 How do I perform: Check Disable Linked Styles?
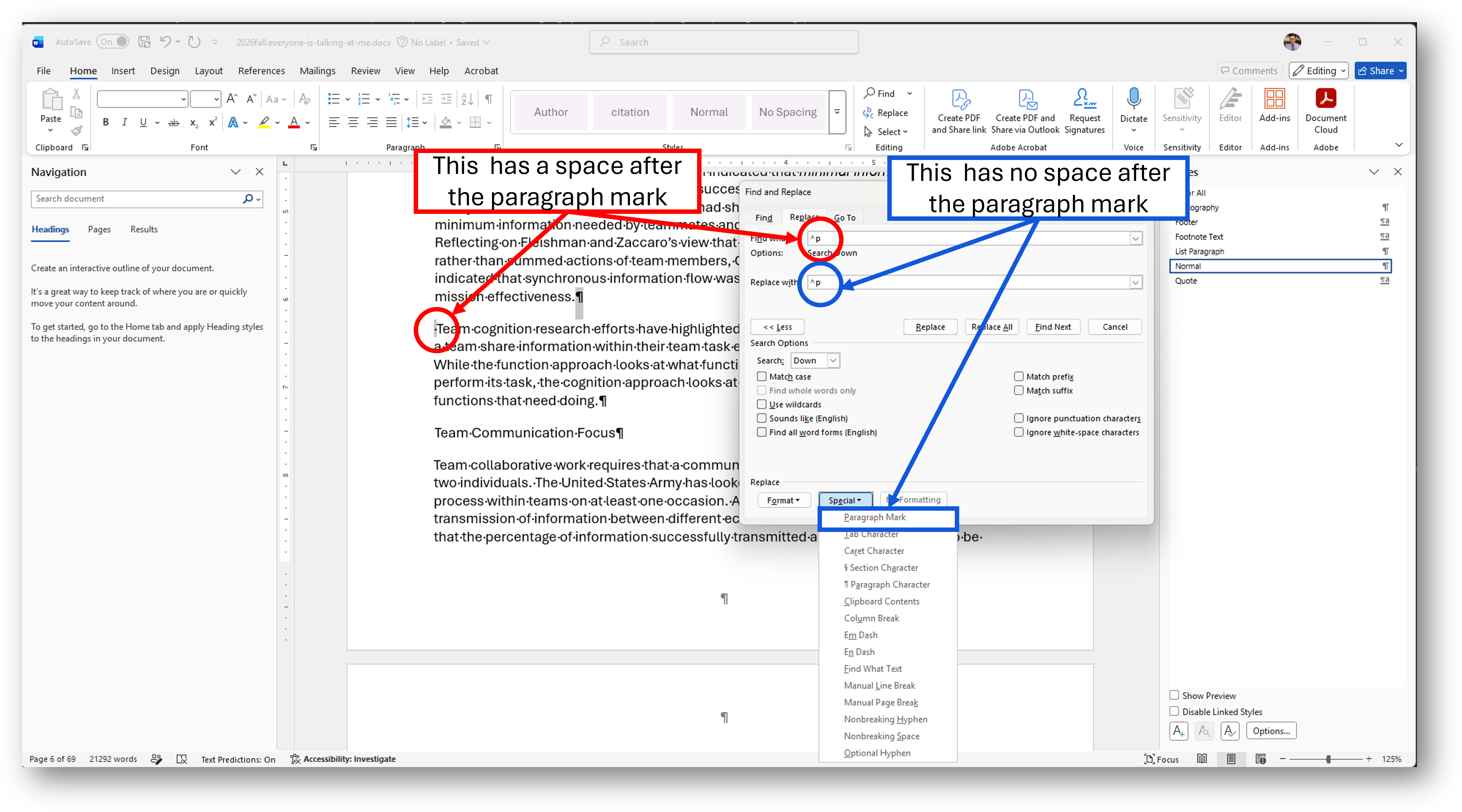click(x=1174, y=711)
